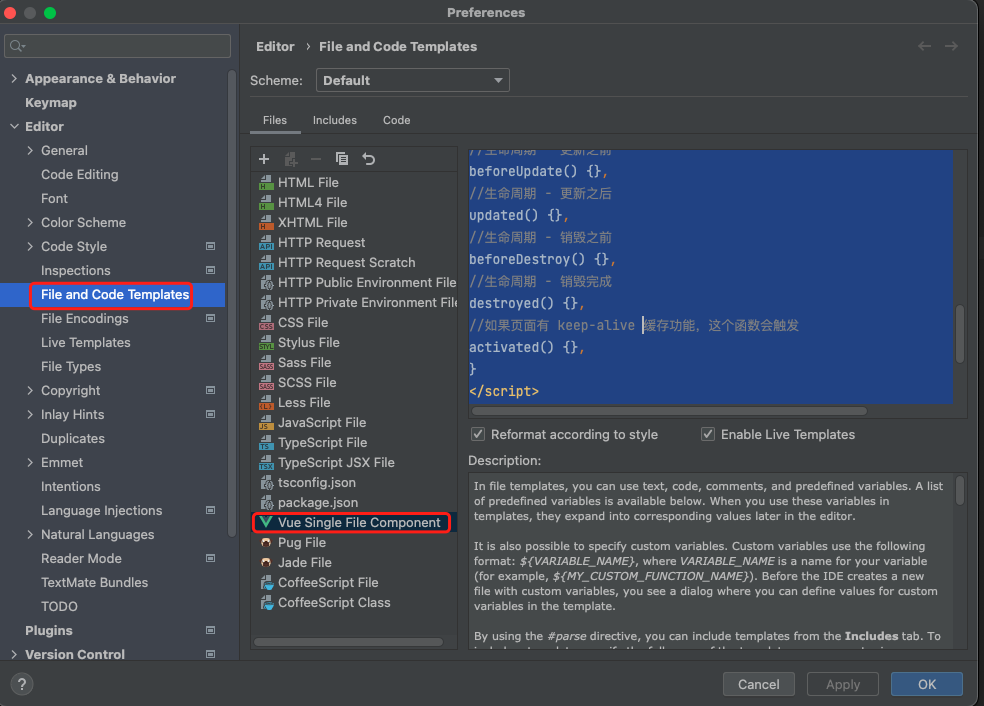Click the Sass File template icon
This screenshot has height=706, width=984.
(266, 363)
